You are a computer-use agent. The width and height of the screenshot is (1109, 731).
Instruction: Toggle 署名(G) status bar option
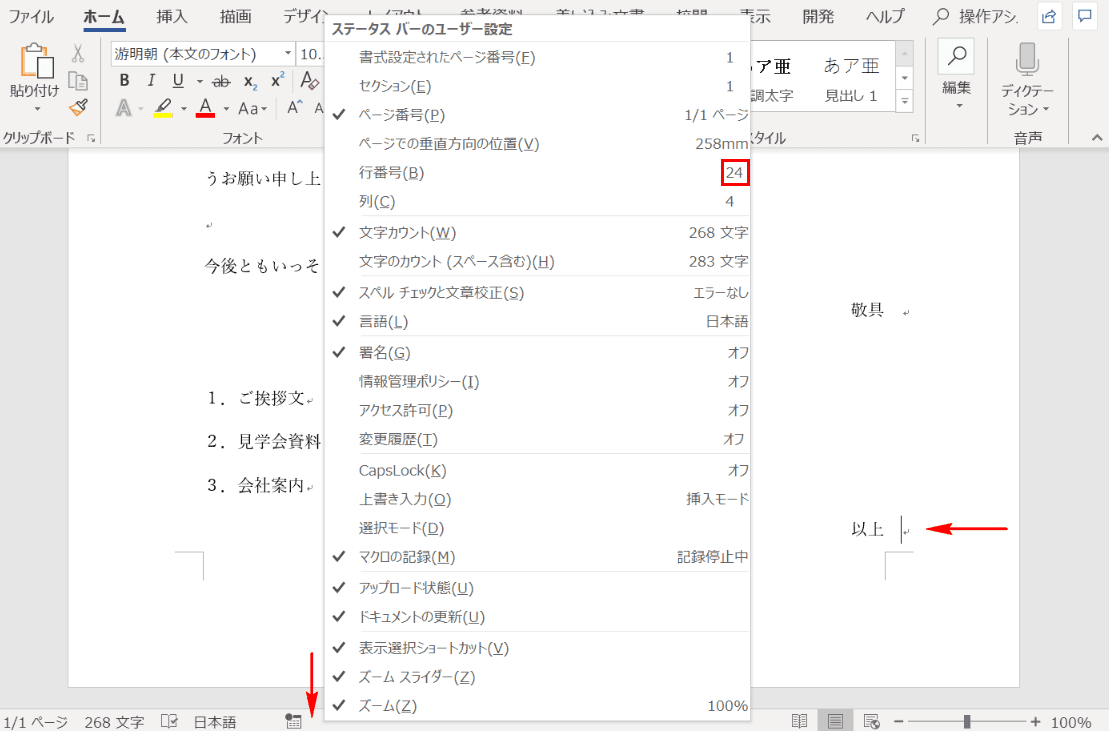538,353
